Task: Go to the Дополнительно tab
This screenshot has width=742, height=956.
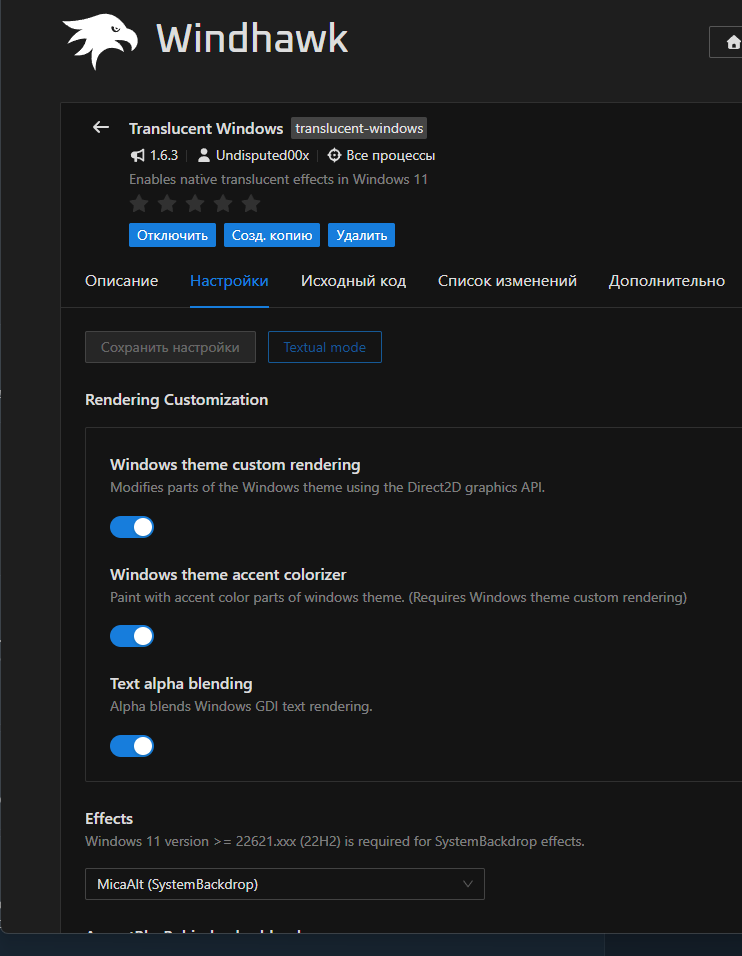Action: point(667,280)
